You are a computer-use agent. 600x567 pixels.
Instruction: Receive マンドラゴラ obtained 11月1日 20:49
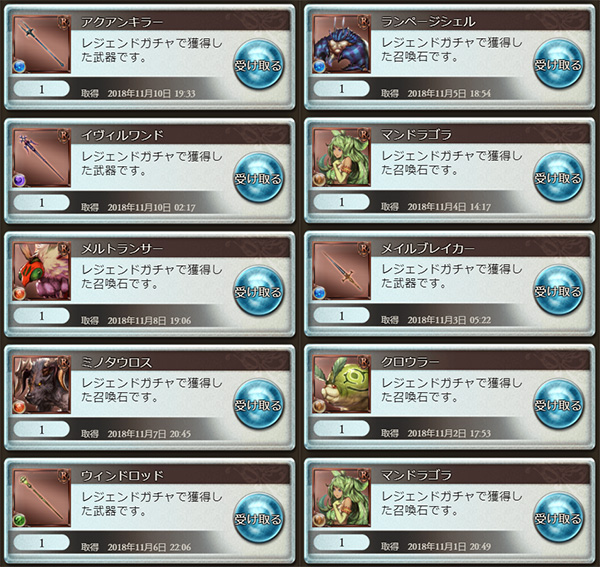(x=559, y=518)
